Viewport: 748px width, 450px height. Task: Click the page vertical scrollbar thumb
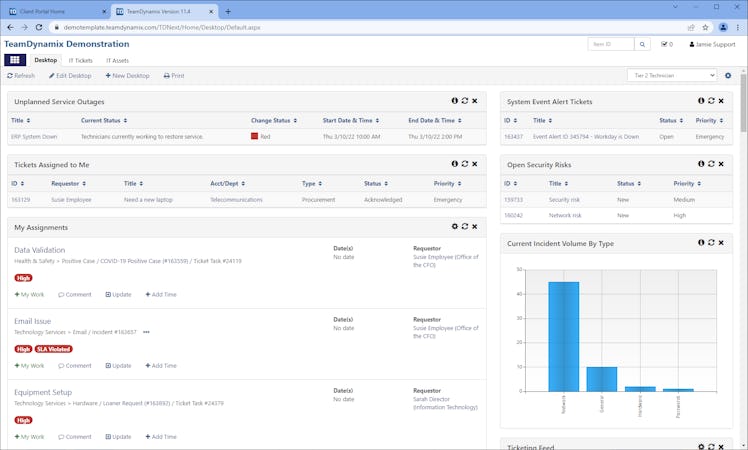click(x=743, y=103)
